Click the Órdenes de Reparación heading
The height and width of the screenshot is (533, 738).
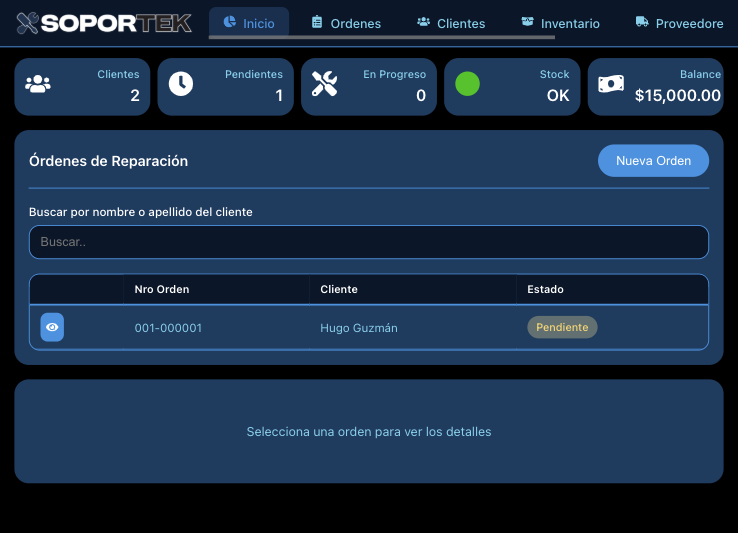108,161
